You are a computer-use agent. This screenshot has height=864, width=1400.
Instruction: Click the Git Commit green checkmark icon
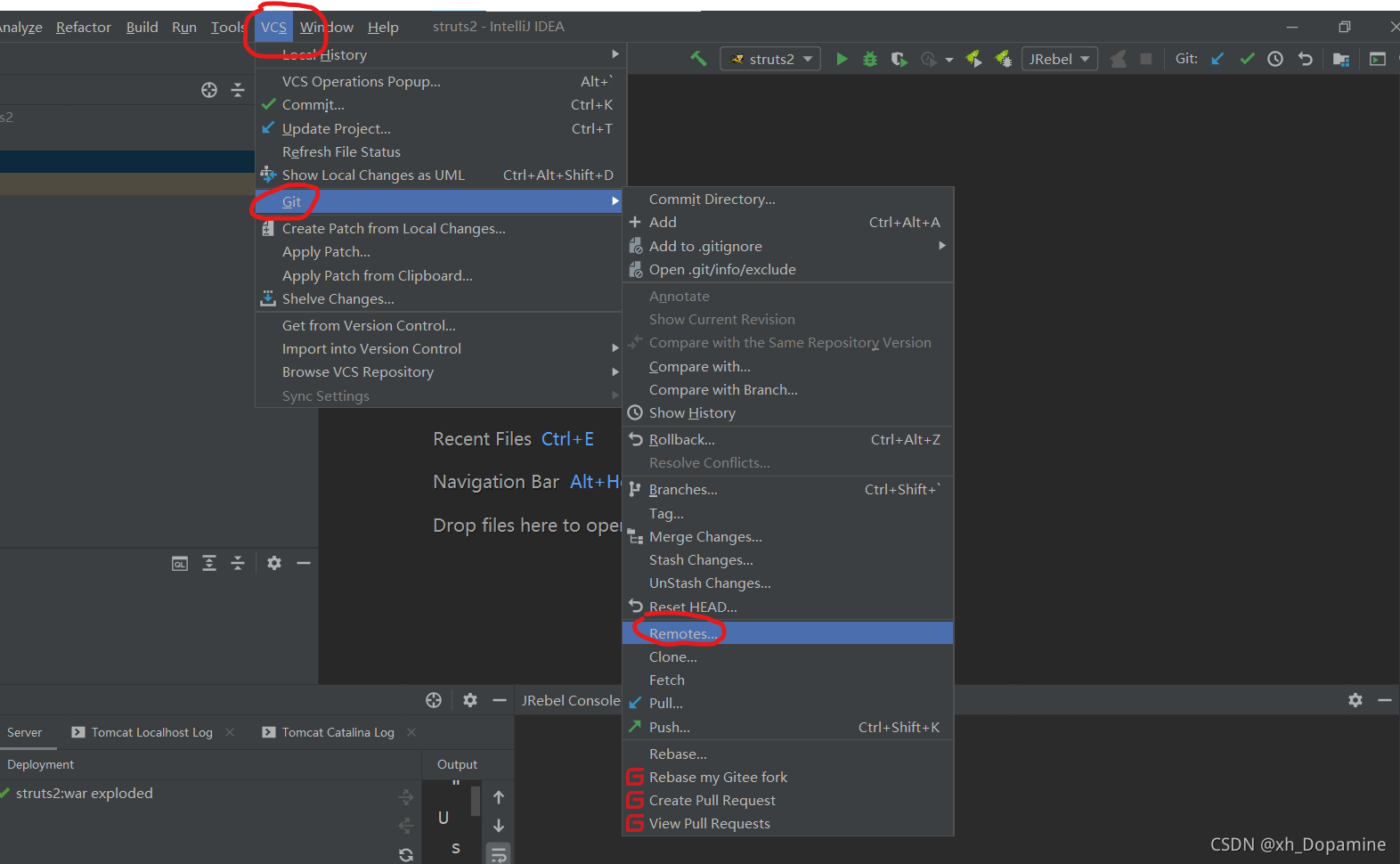tap(1247, 59)
